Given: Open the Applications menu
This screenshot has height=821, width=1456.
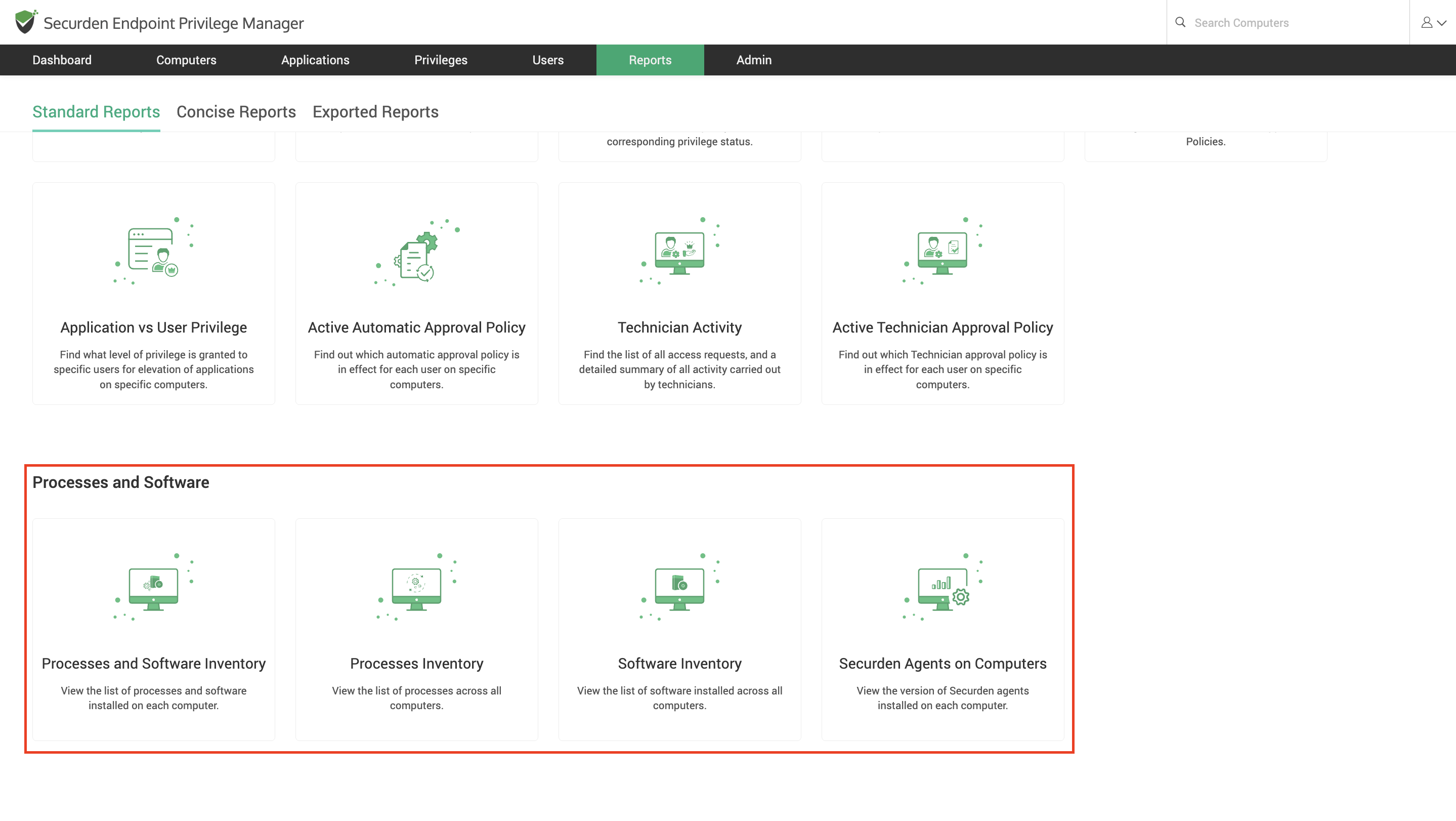Looking at the screenshot, I should (x=315, y=60).
